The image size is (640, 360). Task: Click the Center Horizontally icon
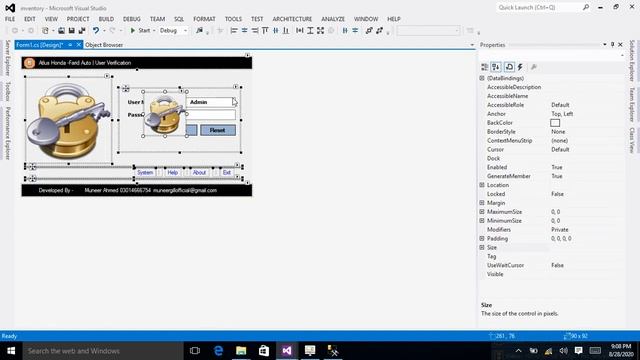tap(345, 31)
